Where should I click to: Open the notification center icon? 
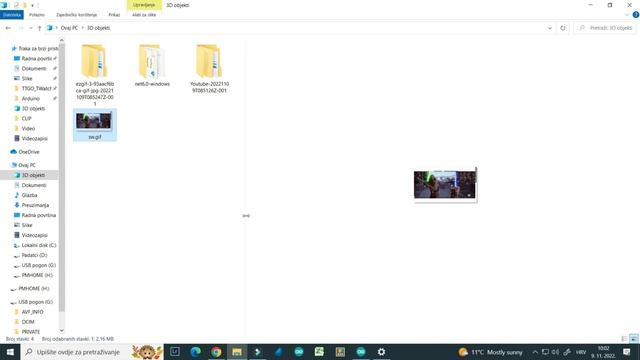pyautogui.click(x=627, y=352)
